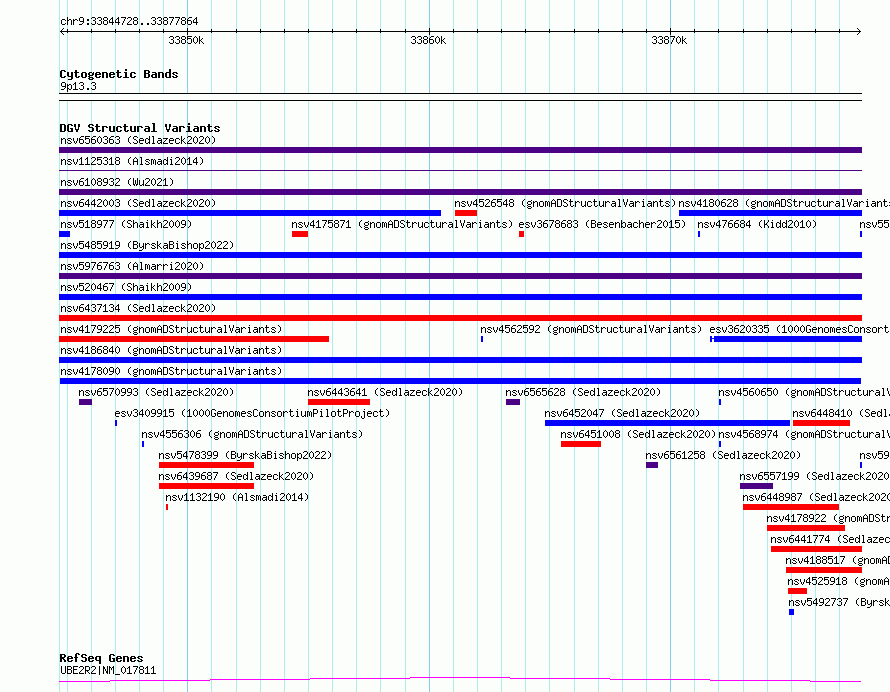Click nsv4178090 gnomADStructuralVariants label

(171, 371)
